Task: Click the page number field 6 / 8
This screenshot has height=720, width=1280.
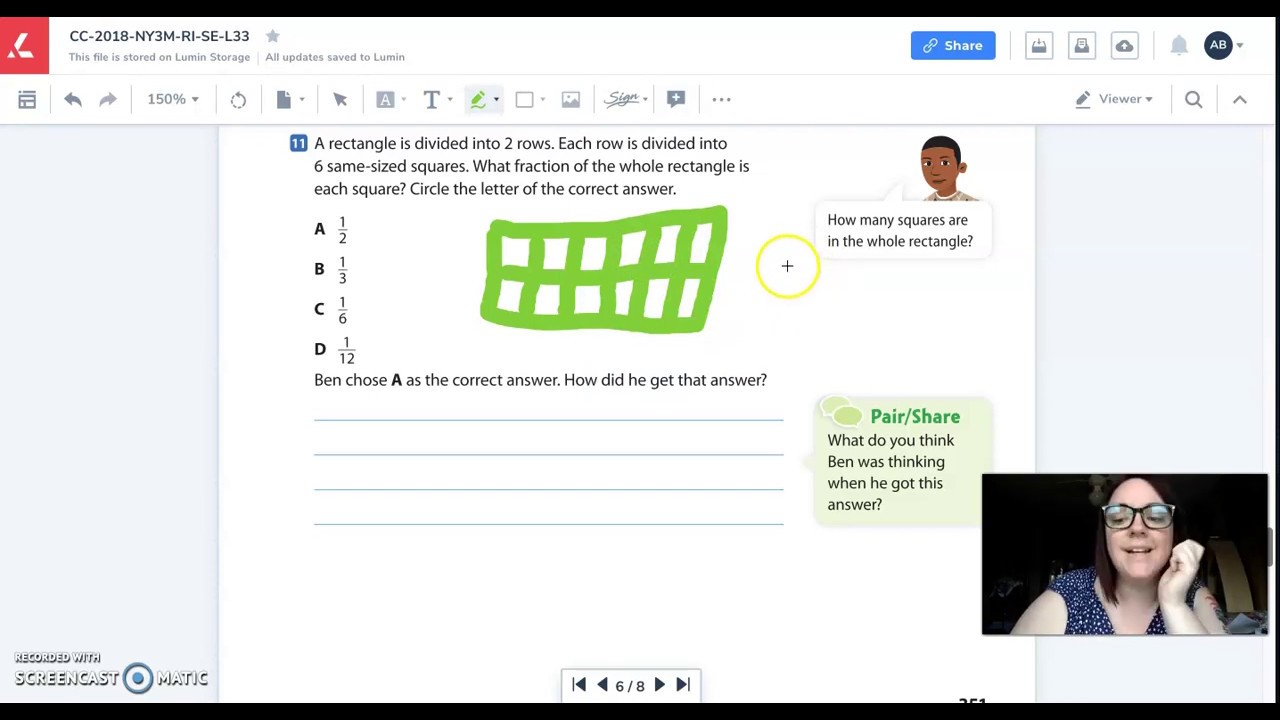Action: pos(630,685)
